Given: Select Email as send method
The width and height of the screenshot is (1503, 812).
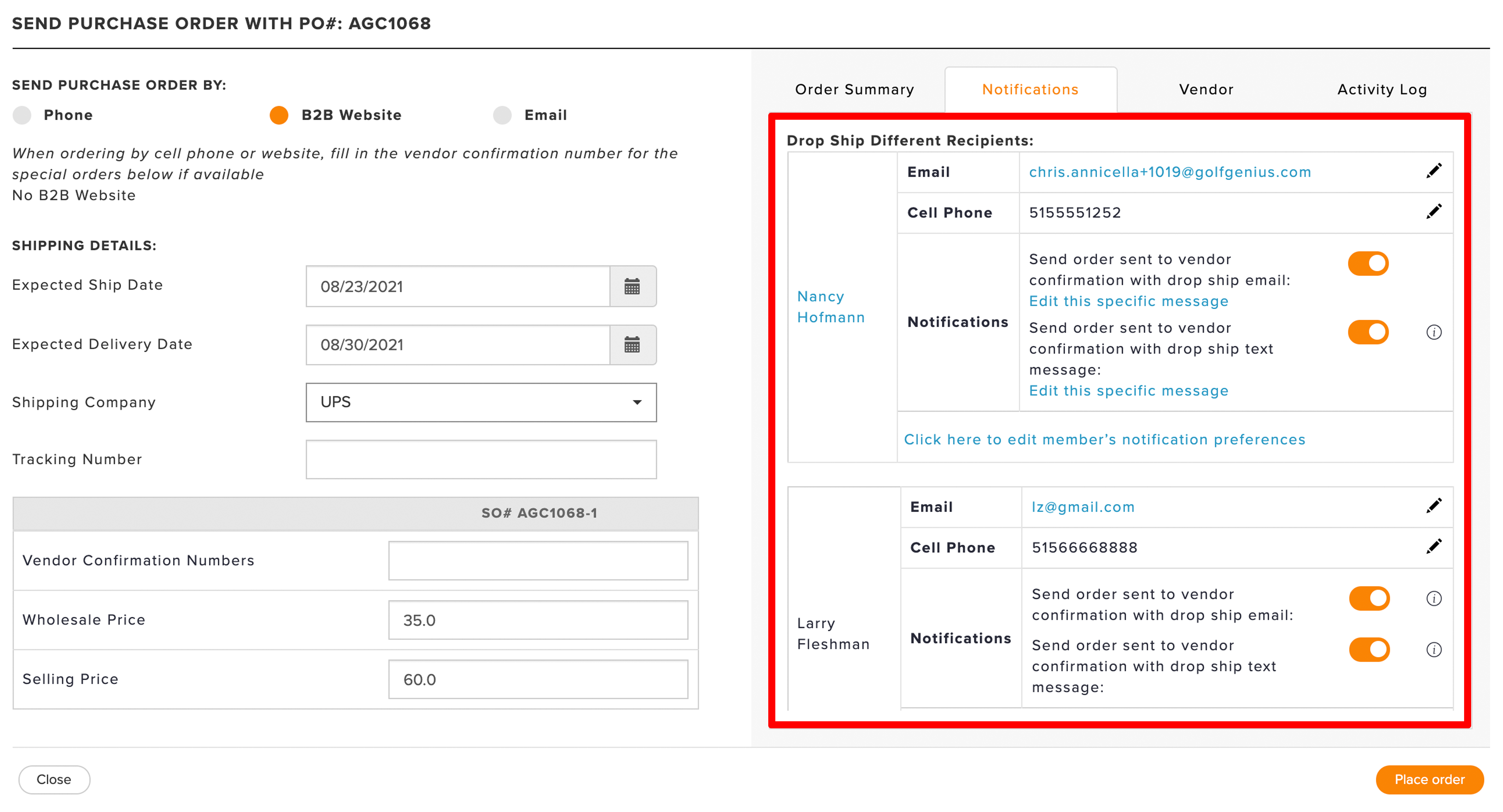Looking at the screenshot, I should [x=502, y=115].
